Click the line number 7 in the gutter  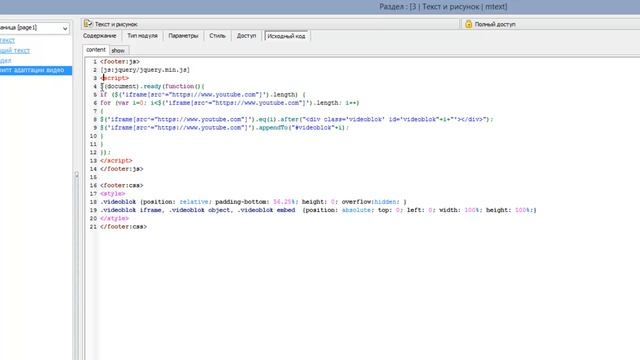95,111
